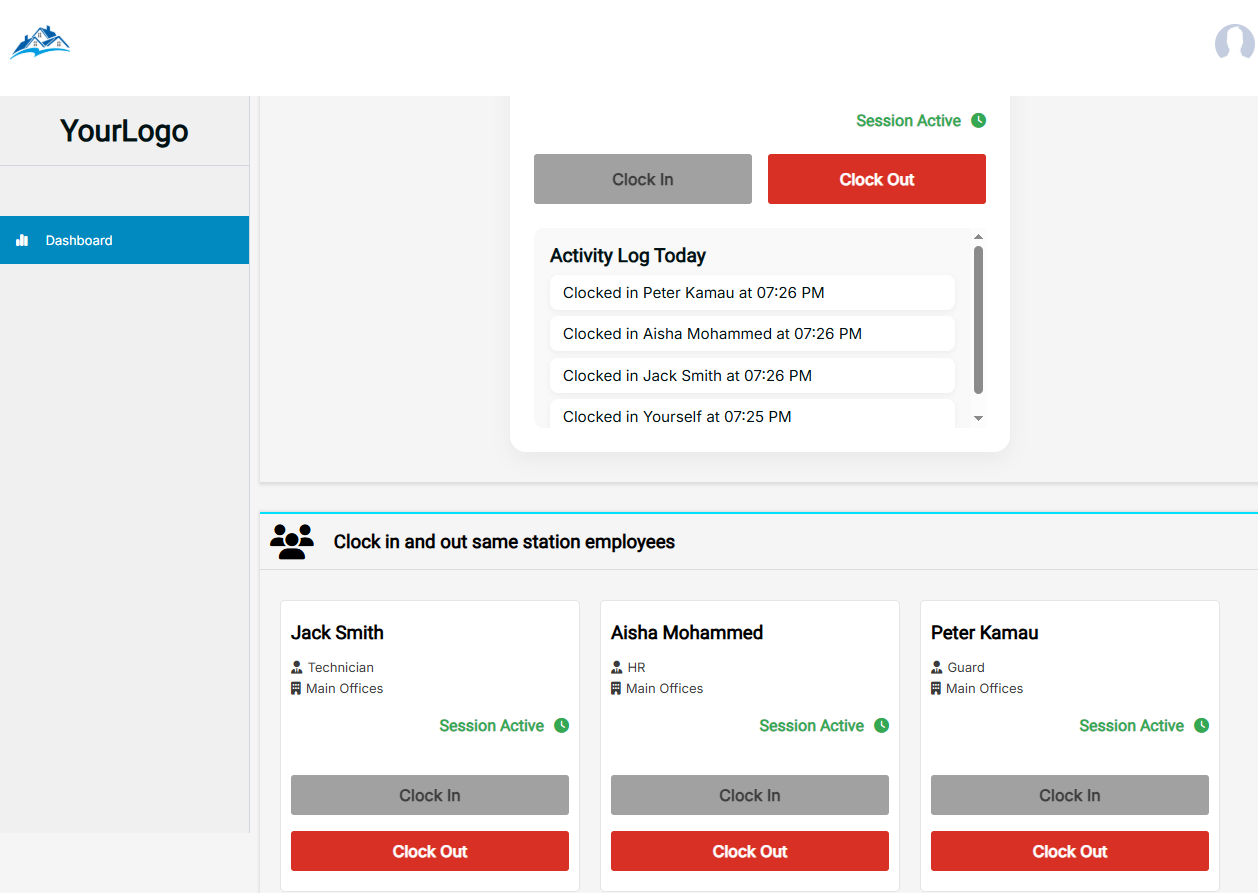Image resolution: width=1258 pixels, height=893 pixels.
Task: Click the building icon on Peter Kamau's card
Action: pos(937,688)
